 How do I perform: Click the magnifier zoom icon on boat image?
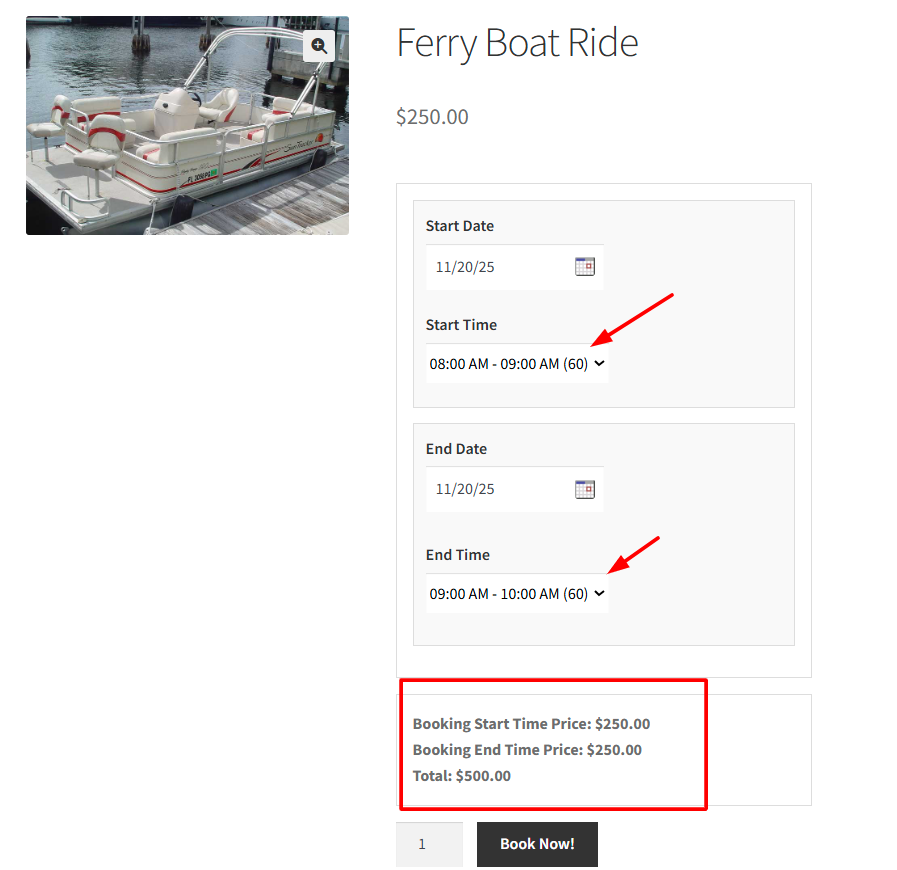[319, 46]
